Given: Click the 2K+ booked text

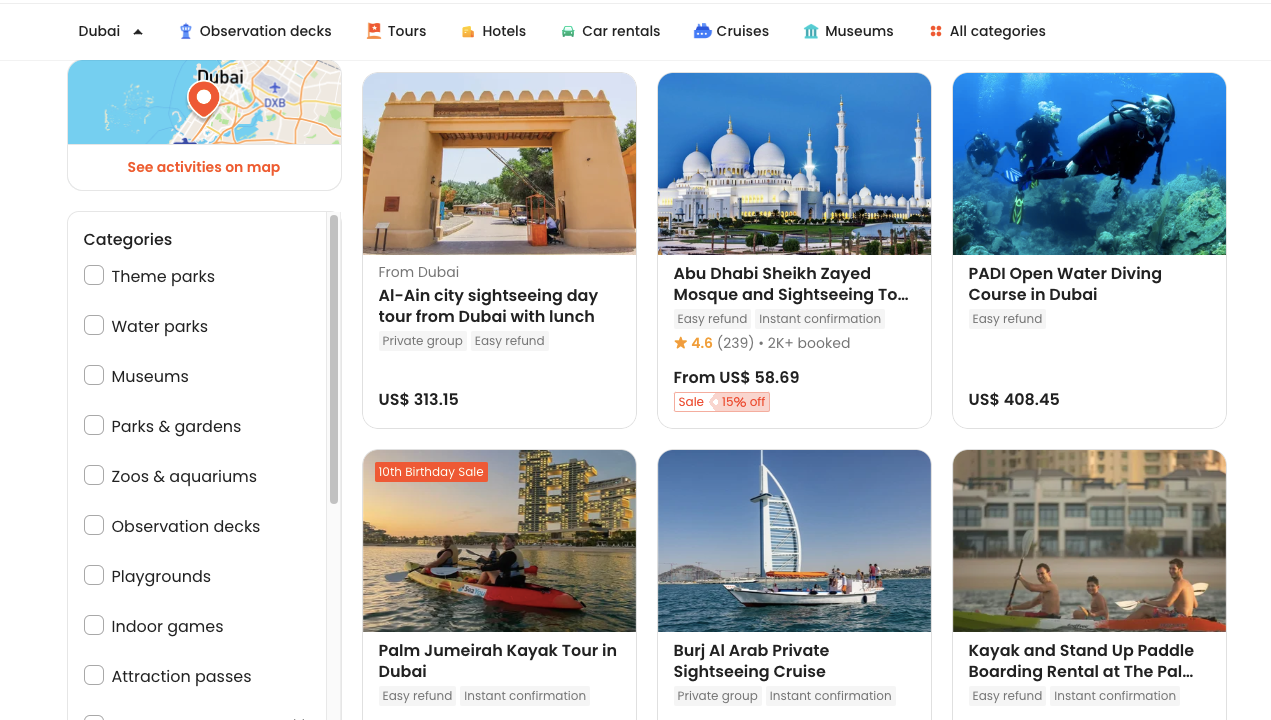Looking at the screenshot, I should pos(808,343).
